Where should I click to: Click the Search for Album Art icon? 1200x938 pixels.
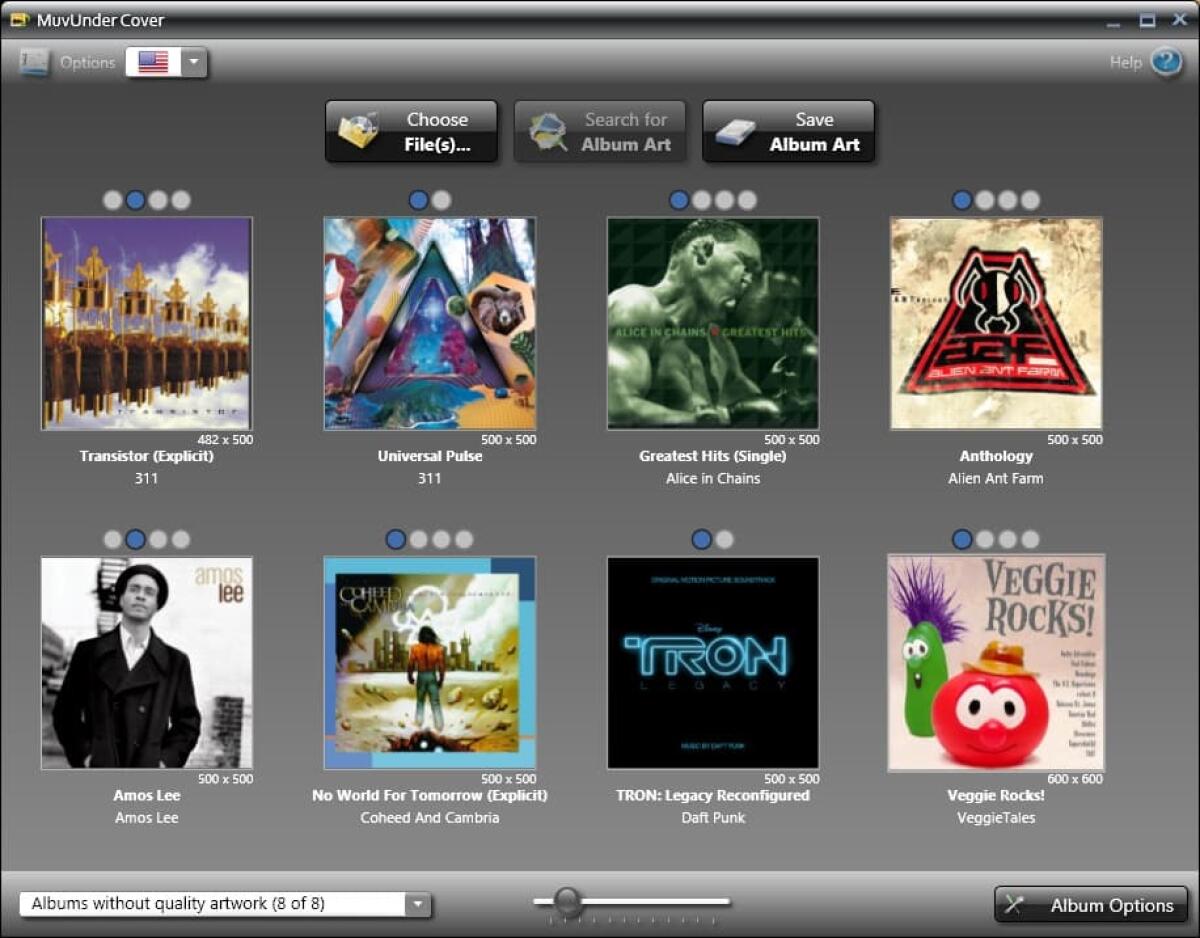[547, 131]
